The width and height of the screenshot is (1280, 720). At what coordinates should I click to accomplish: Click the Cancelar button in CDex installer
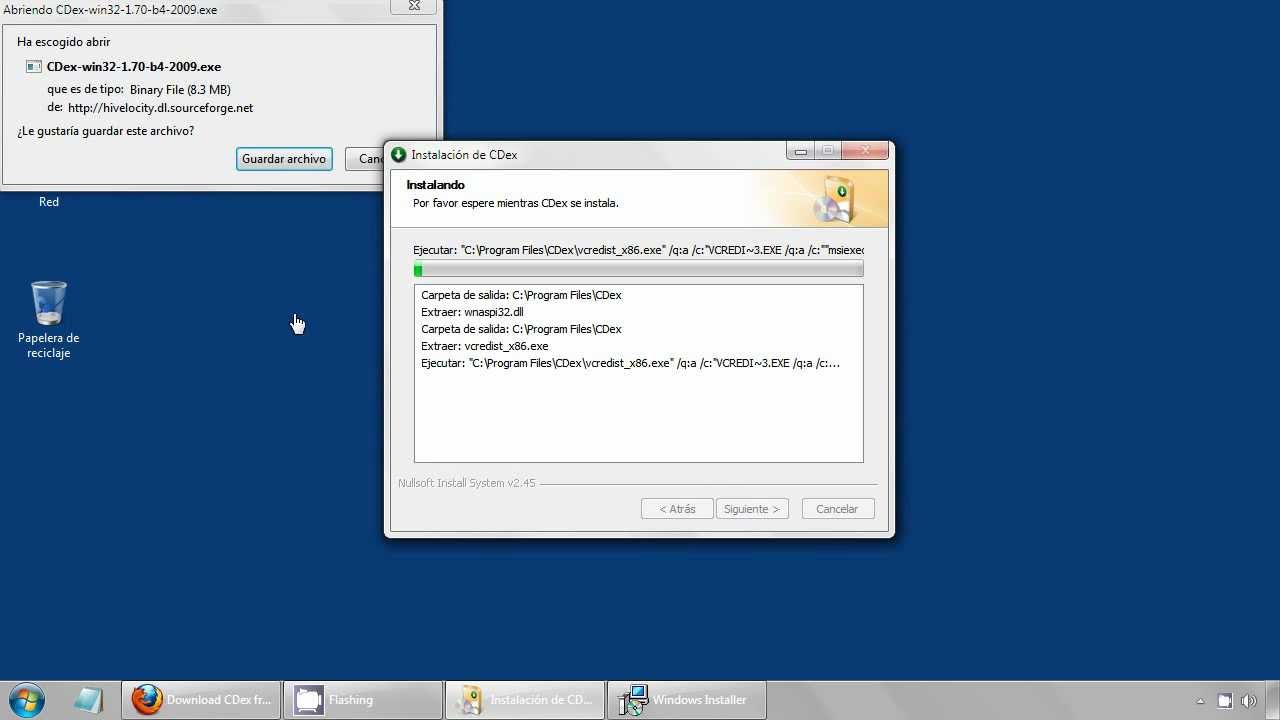click(837, 509)
